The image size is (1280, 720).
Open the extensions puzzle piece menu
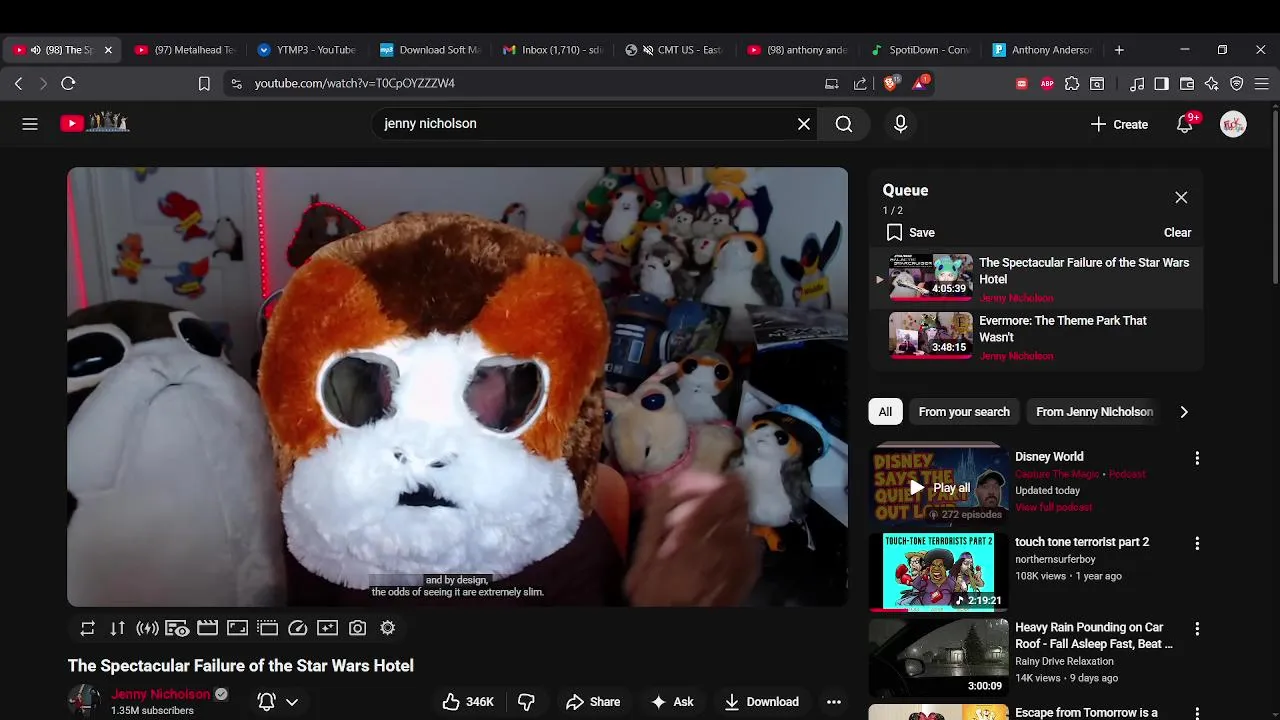[x=1072, y=84]
